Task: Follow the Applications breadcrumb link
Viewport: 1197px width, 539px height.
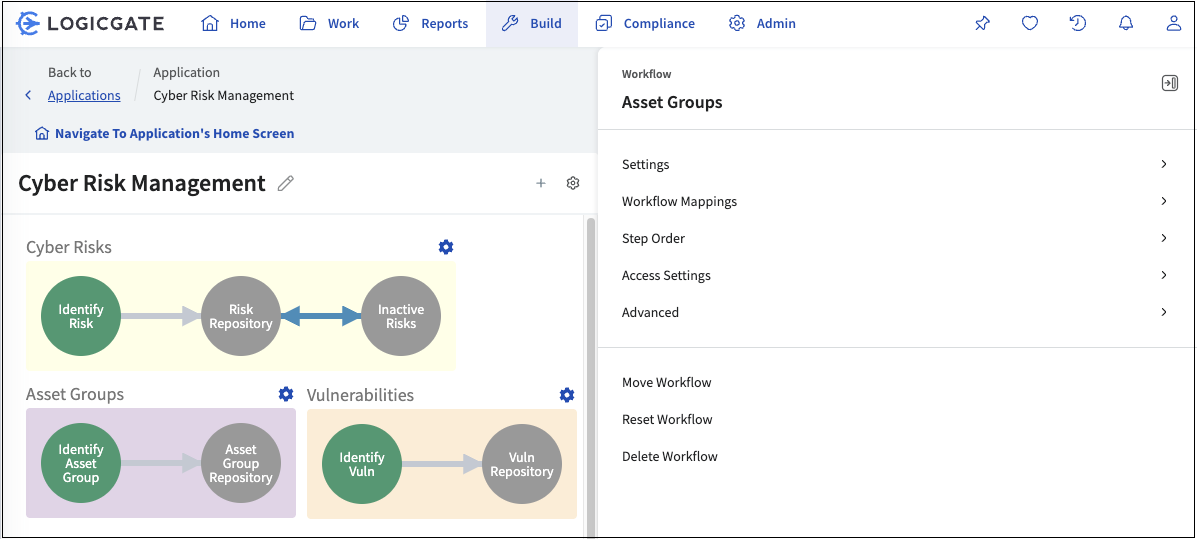Action: click(x=84, y=95)
